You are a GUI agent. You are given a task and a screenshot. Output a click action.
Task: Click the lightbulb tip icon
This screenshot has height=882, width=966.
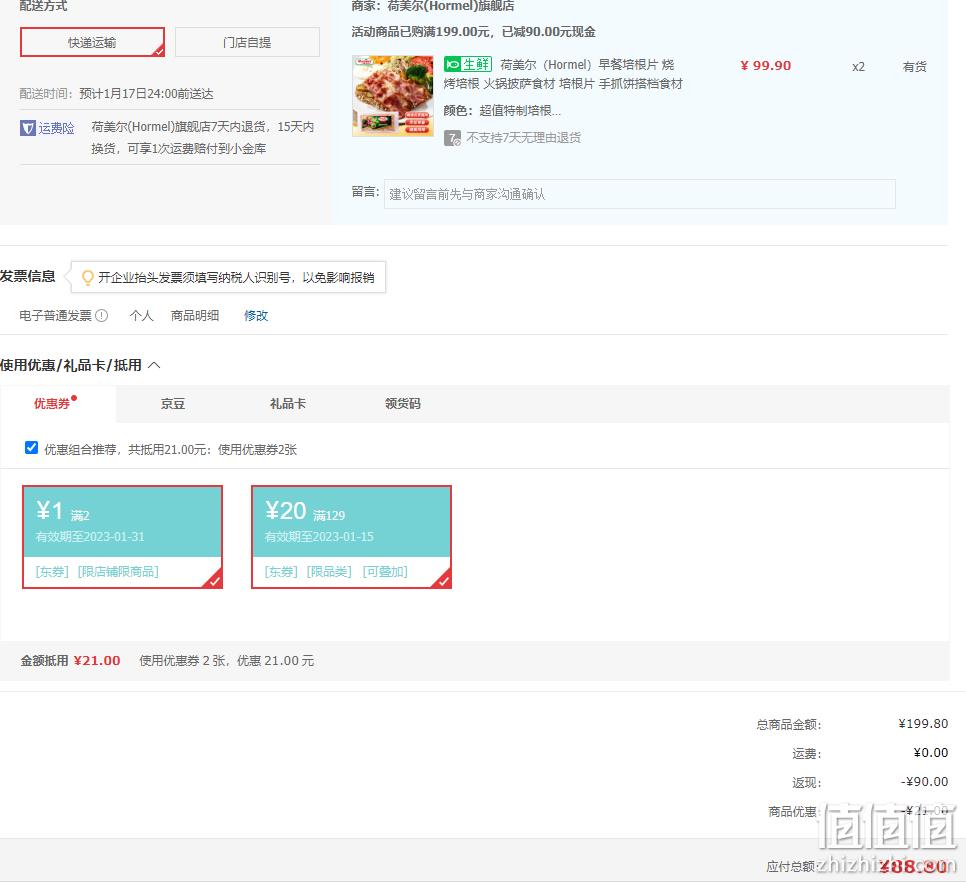tap(87, 278)
